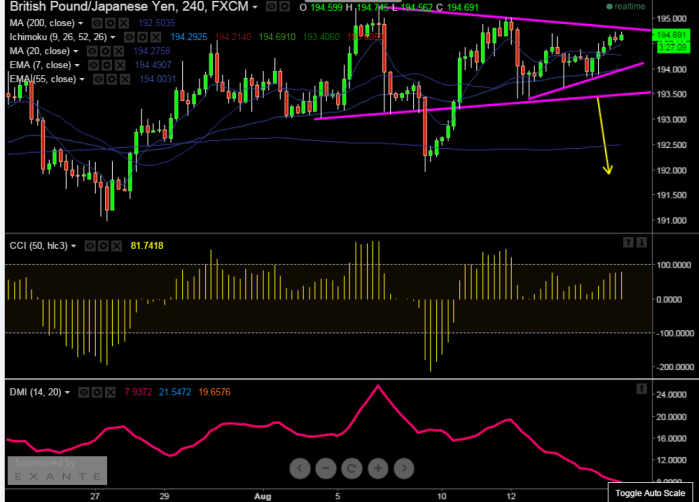Image resolution: width=699 pixels, height=502 pixels.
Task: Remove the MA (200, close) indicator
Action: 123,23
